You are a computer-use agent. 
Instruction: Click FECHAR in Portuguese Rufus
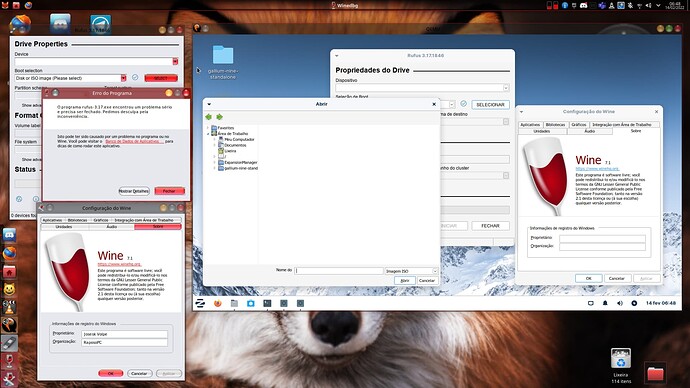pyautogui.click(x=490, y=226)
